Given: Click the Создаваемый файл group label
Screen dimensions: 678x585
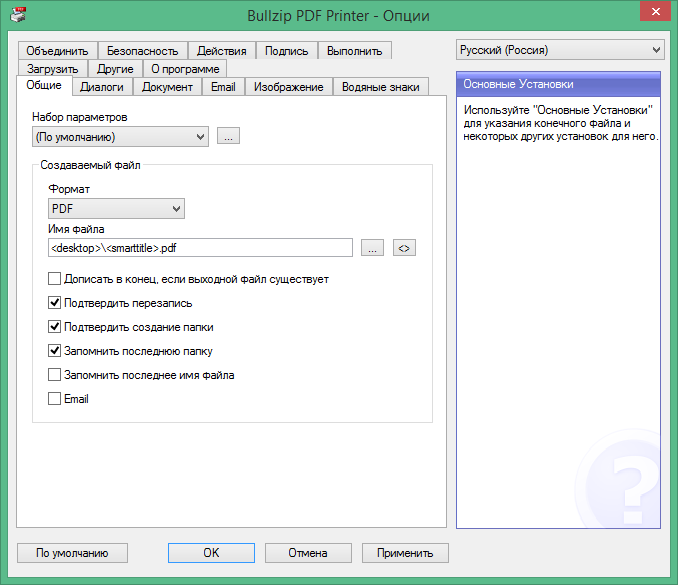Looking at the screenshot, I should (x=90, y=165).
